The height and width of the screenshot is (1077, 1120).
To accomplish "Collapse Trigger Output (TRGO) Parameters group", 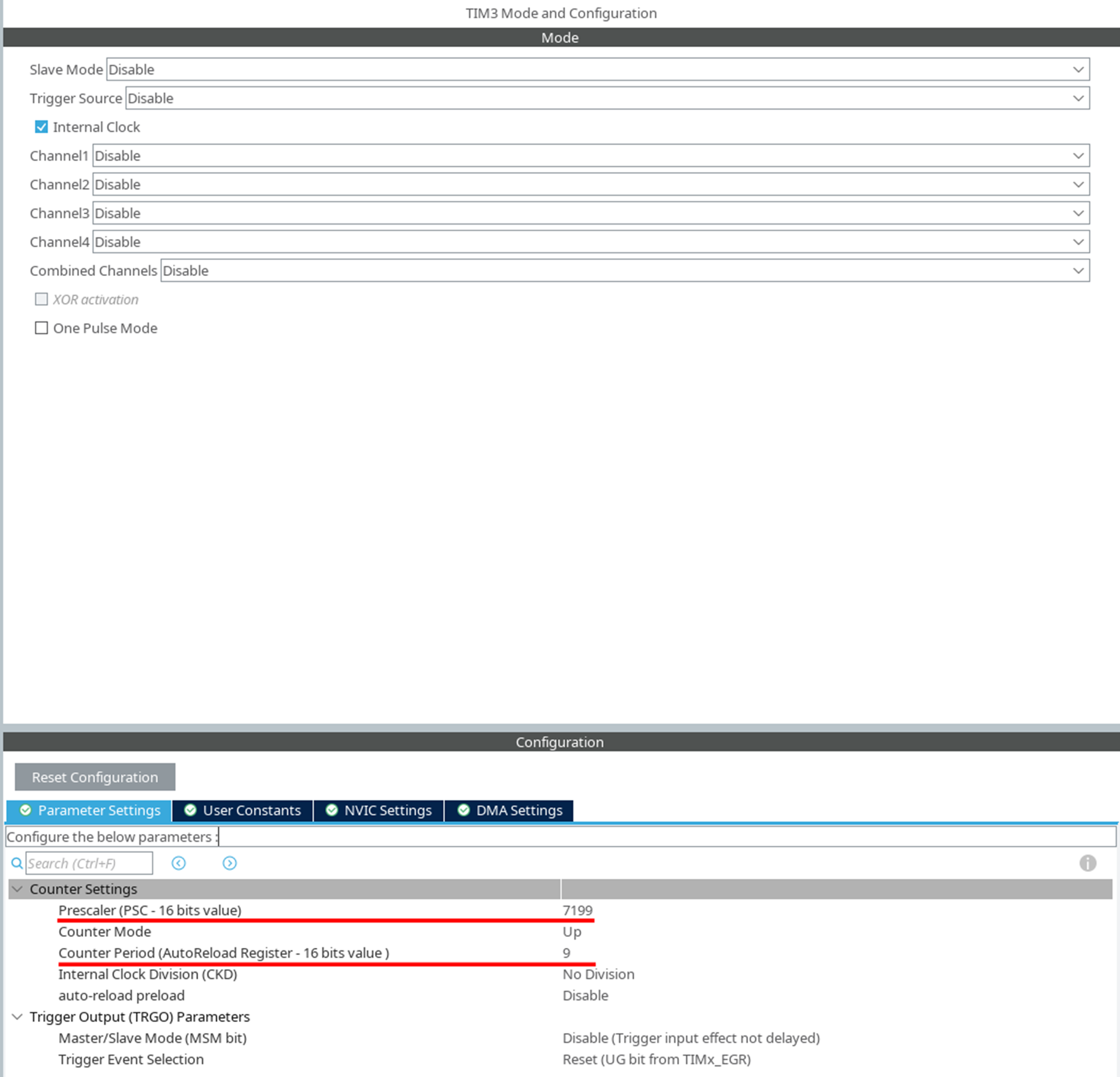I will tap(18, 1016).
